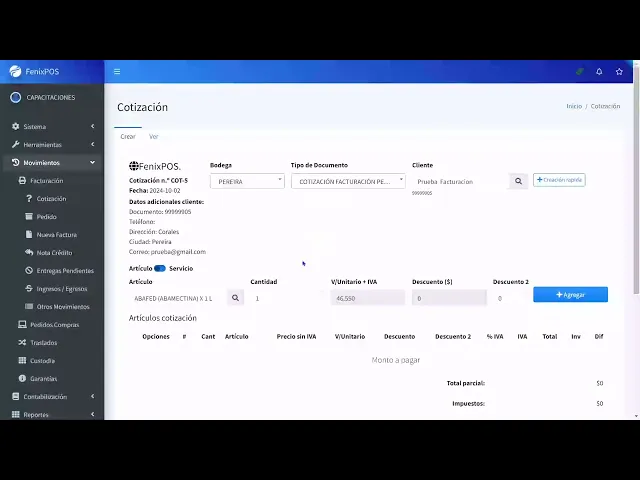Image resolution: width=640 pixels, height=480 pixels.
Task: Search client with magnifier button
Action: click(x=518, y=181)
